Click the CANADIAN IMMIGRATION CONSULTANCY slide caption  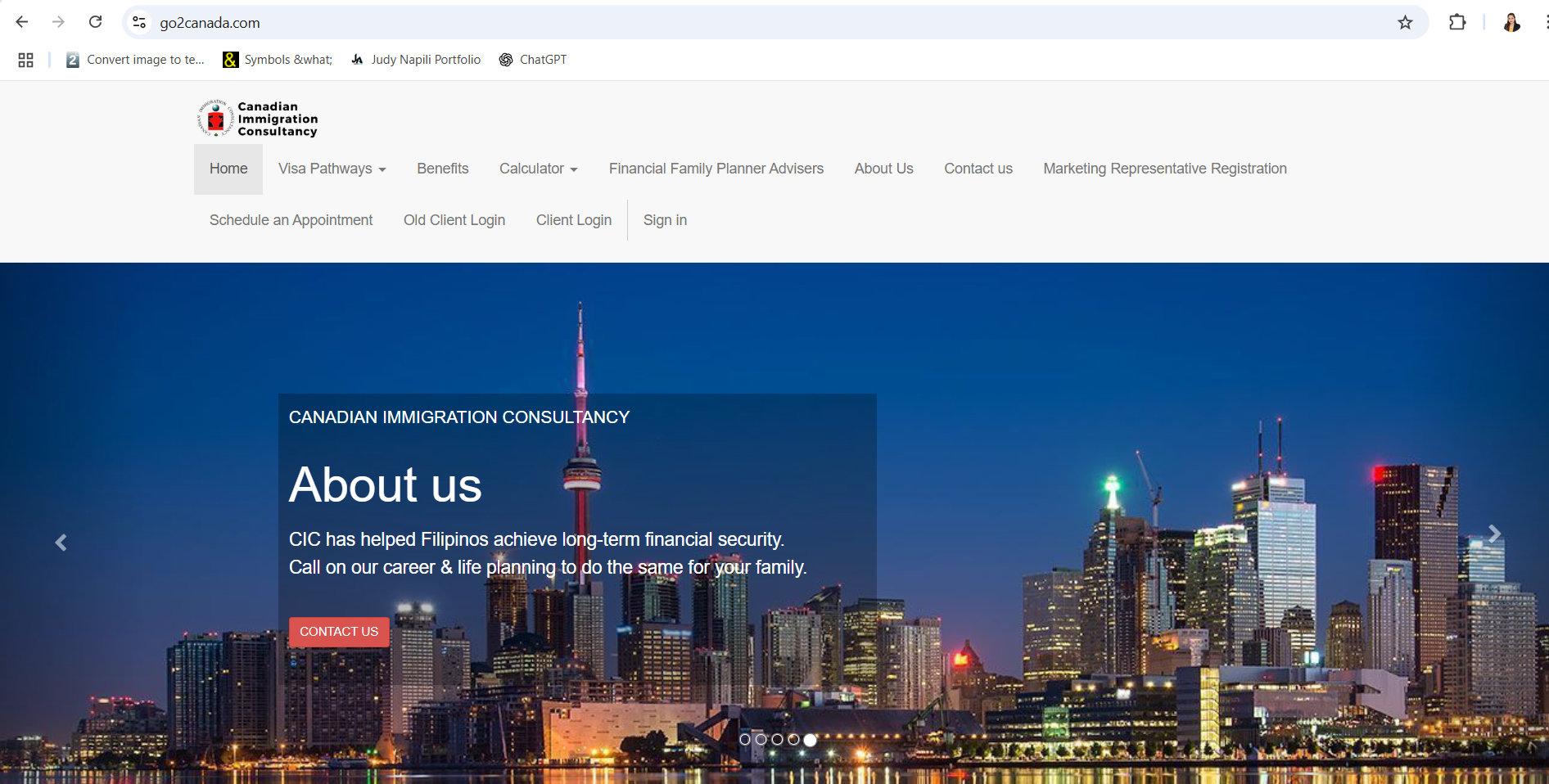(x=459, y=417)
